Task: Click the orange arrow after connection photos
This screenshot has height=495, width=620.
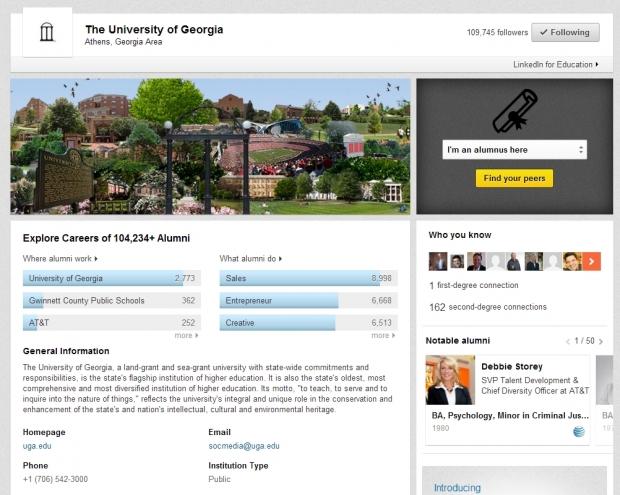Action: point(592,261)
